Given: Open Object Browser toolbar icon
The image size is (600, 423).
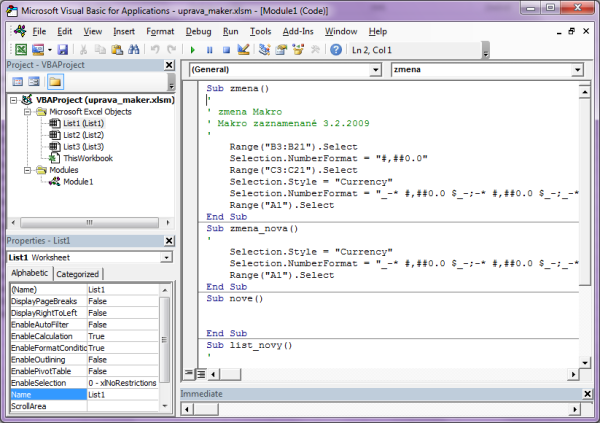Looking at the screenshot, I should click(x=298, y=50).
